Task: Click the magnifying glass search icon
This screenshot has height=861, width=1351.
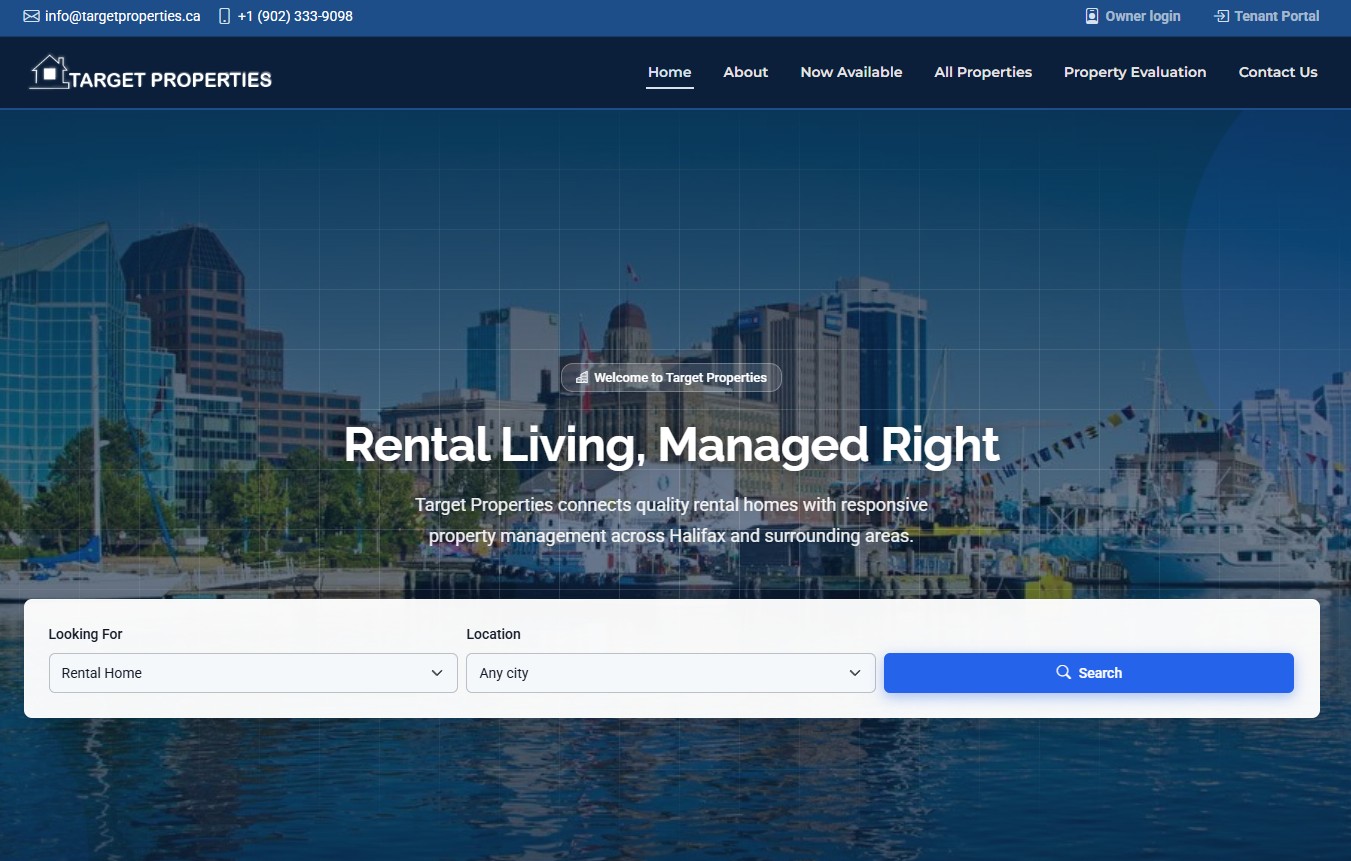Action: click(1064, 672)
